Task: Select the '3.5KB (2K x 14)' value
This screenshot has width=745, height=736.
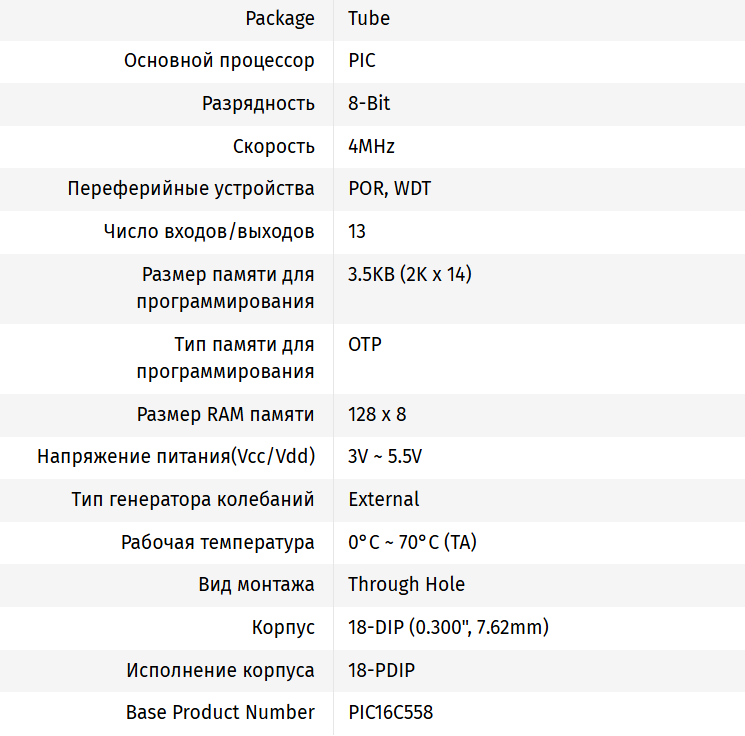Action: 410,274
